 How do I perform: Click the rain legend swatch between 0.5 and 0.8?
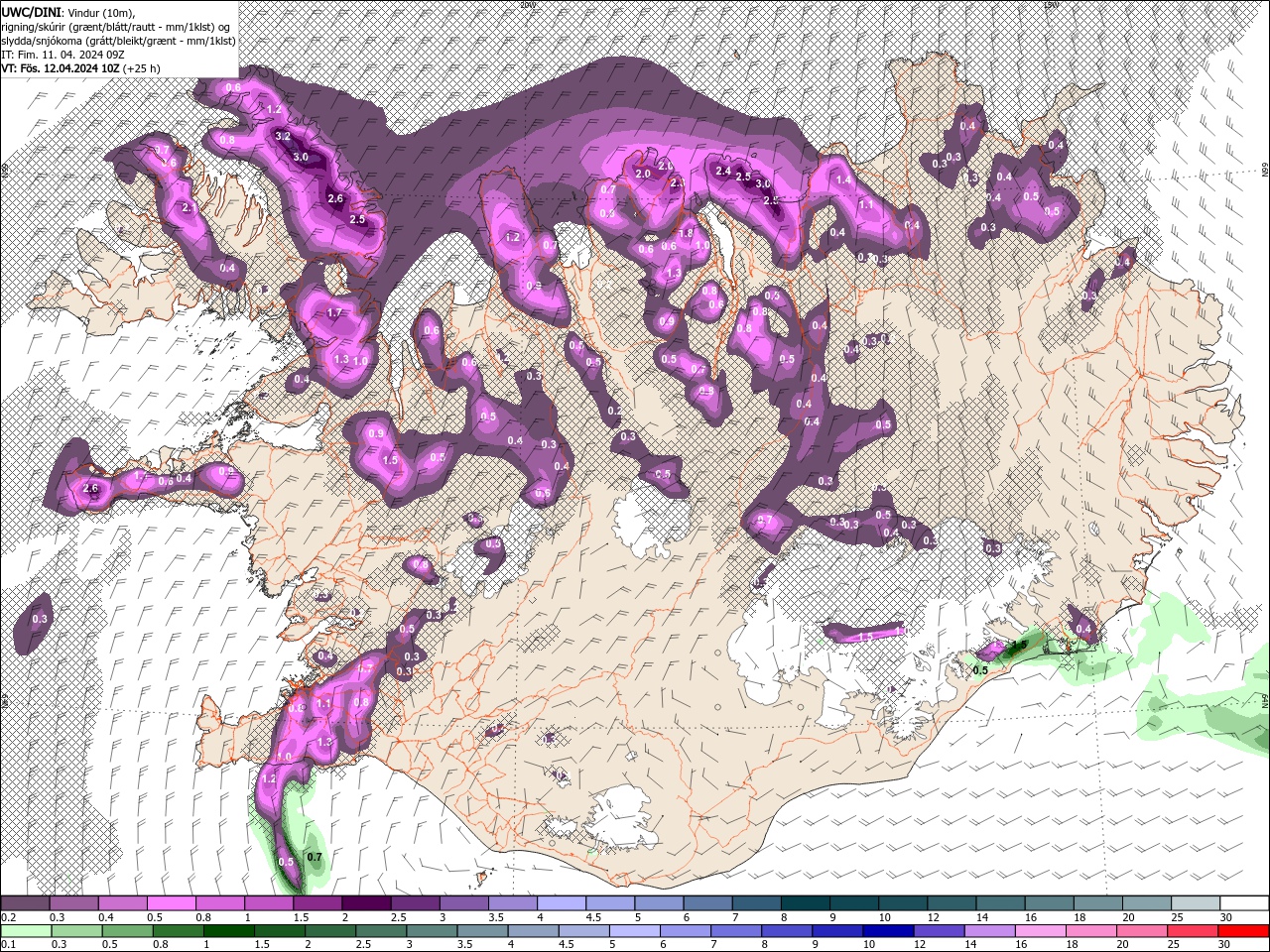click(127, 931)
